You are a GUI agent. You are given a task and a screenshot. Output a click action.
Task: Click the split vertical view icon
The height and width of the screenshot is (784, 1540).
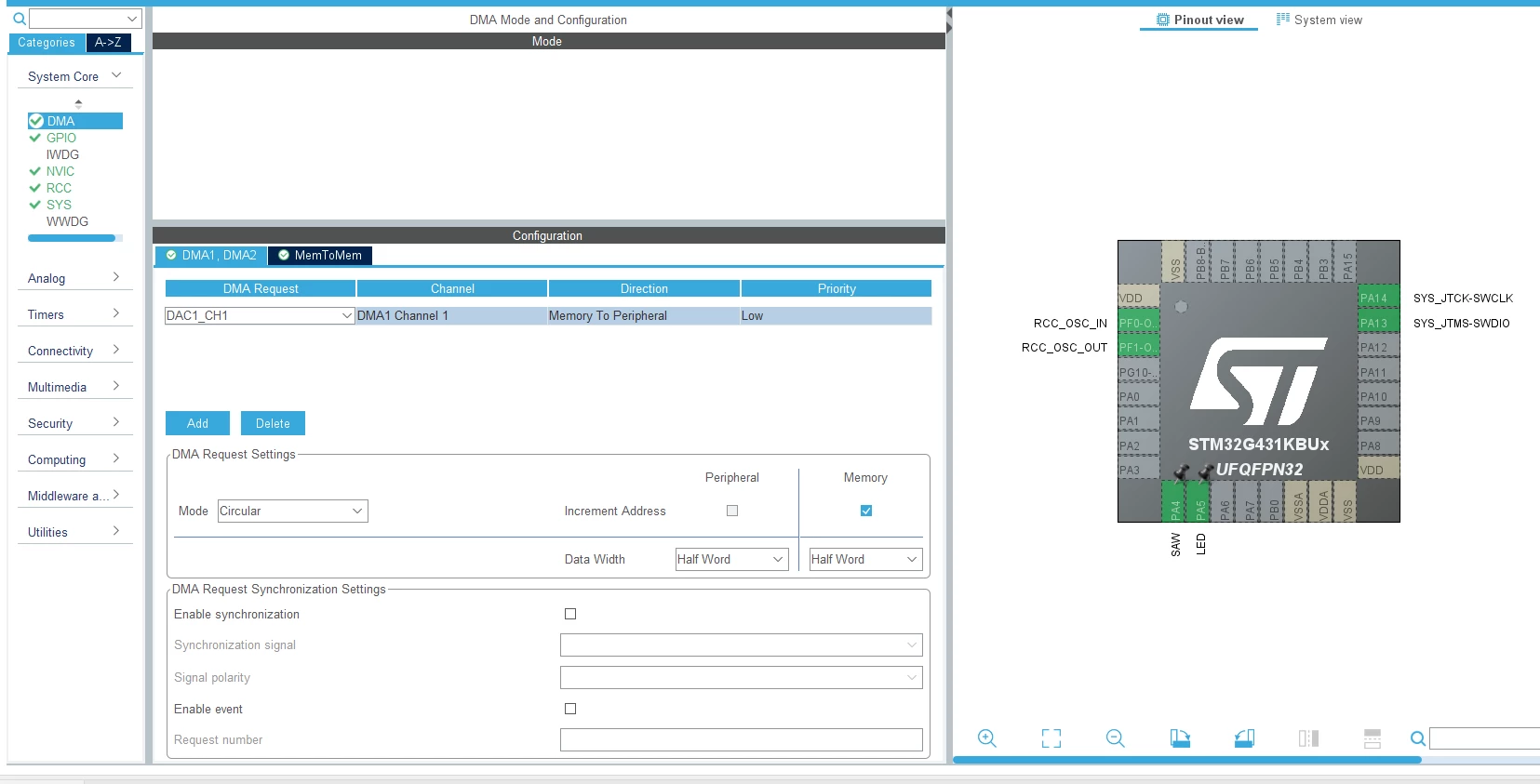coord(1308,738)
